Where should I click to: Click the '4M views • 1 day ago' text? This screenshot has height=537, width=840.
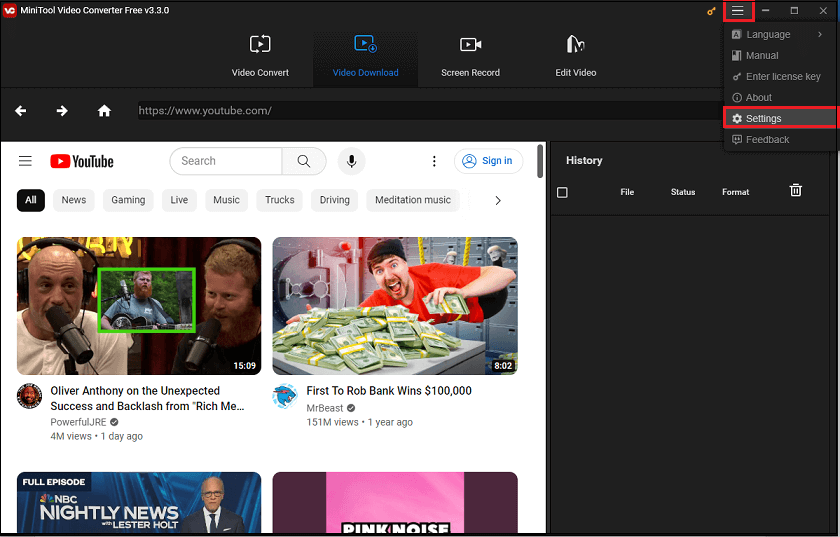point(96,436)
